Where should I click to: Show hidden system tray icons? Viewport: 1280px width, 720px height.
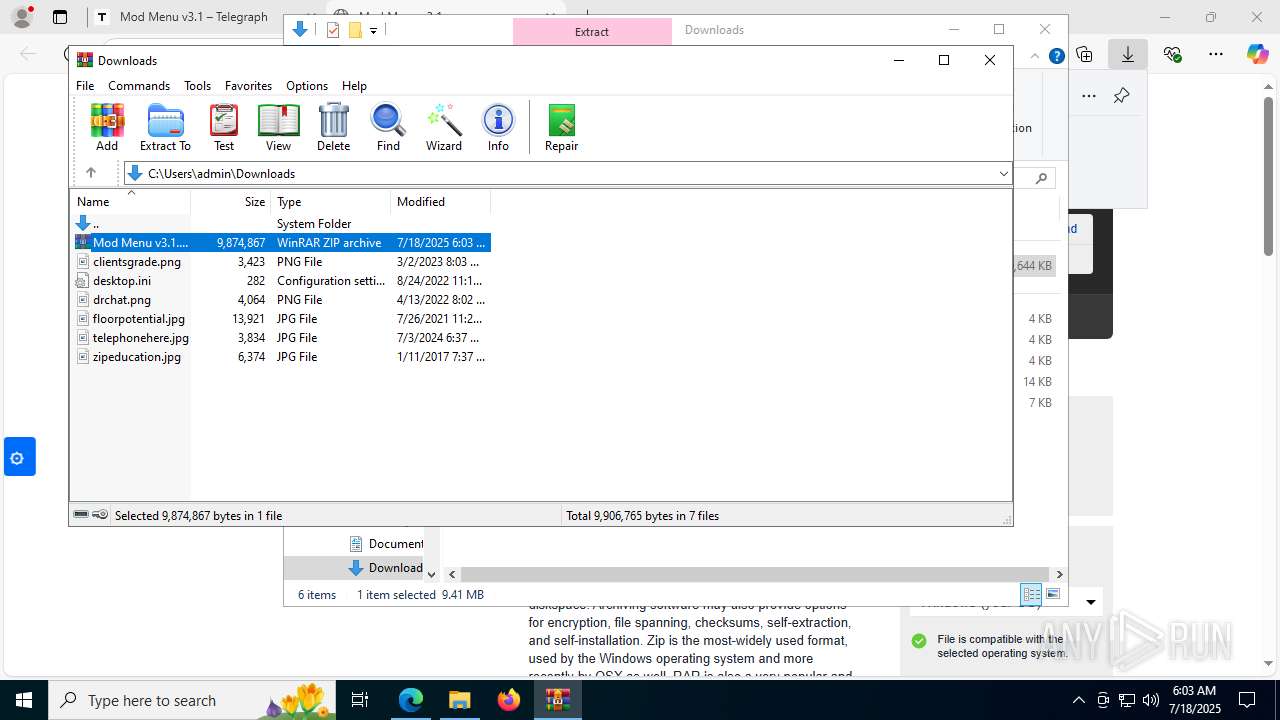point(1078,700)
